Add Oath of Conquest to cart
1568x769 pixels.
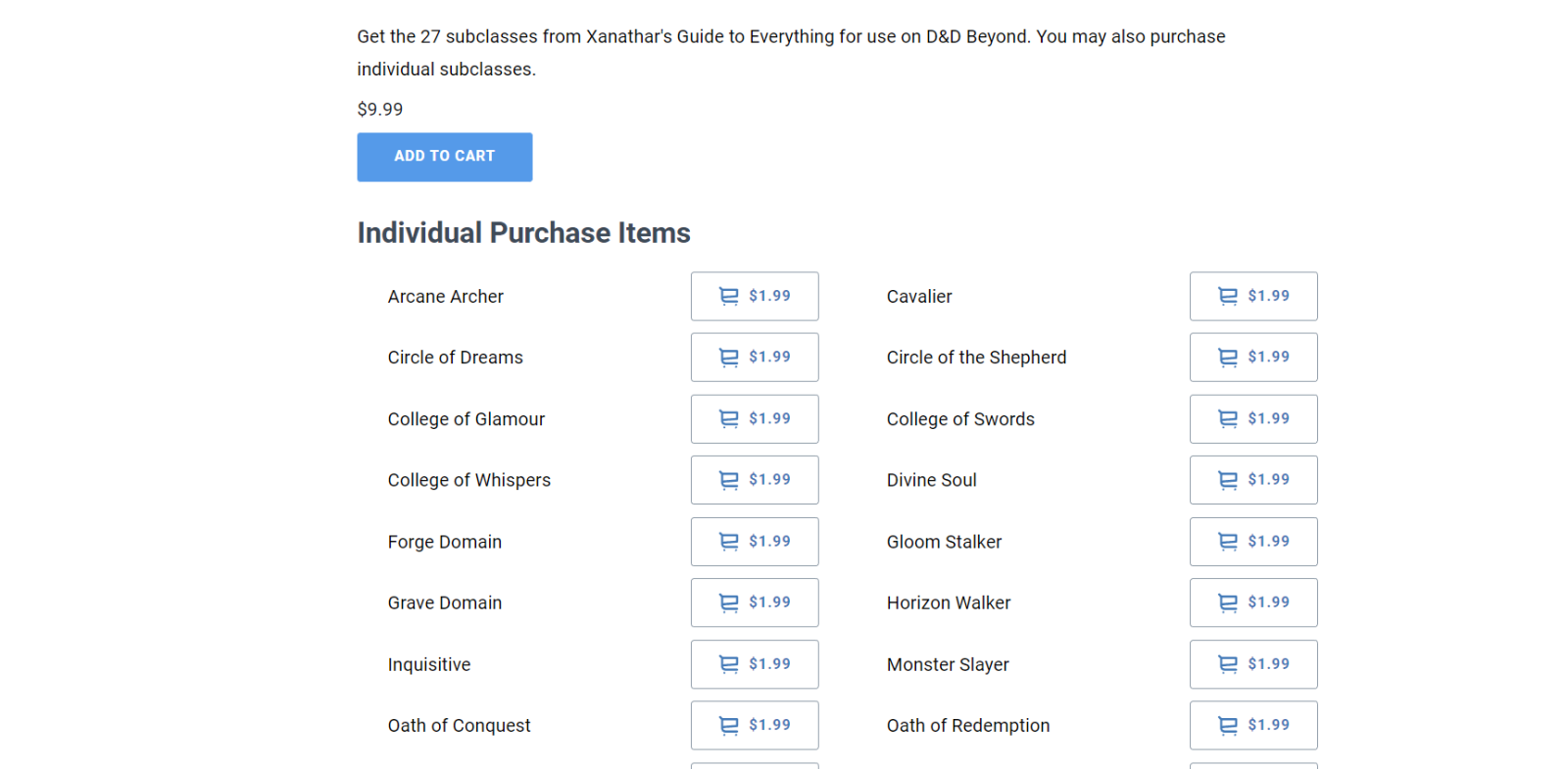tap(754, 725)
